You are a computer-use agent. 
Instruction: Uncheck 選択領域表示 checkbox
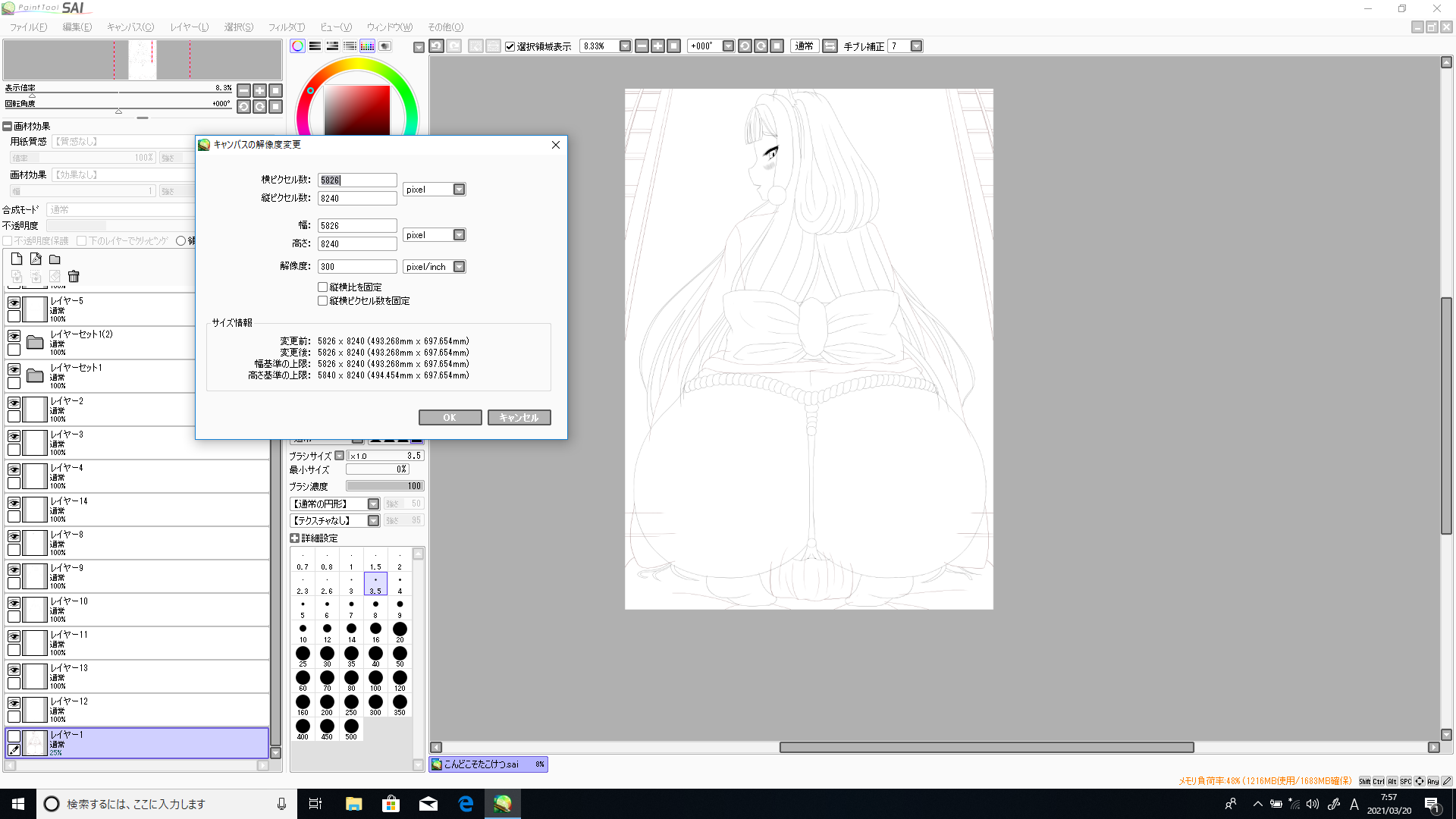[x=510, y=46]
